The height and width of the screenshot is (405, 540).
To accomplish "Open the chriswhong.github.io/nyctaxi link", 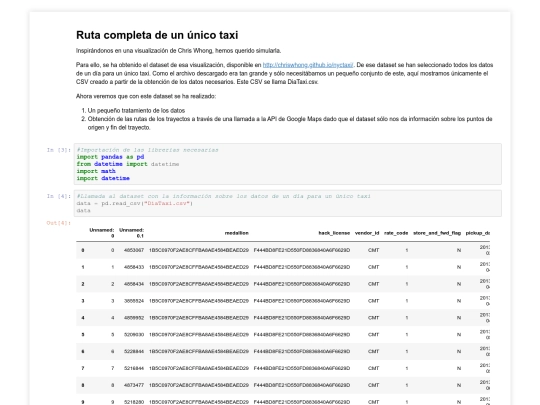I will [x=308, y=65].
